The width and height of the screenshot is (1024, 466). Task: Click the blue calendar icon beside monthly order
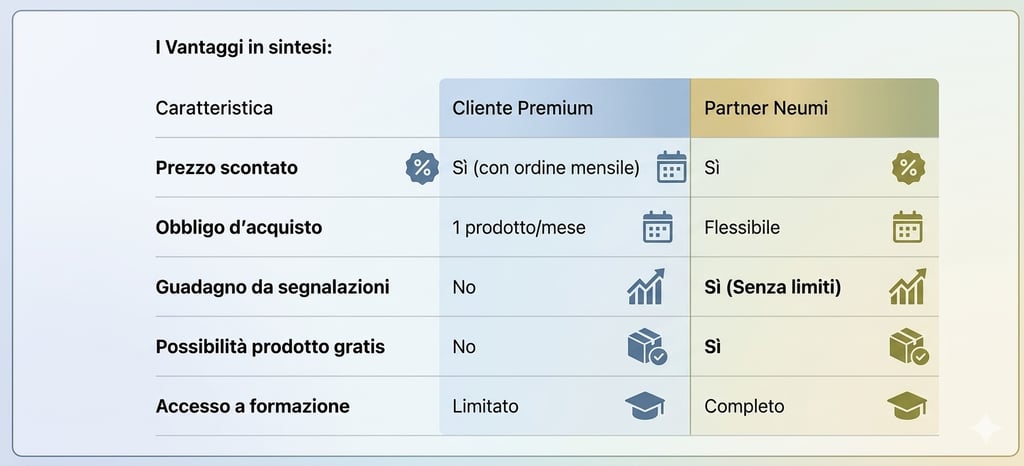click(x=671, y=168)
